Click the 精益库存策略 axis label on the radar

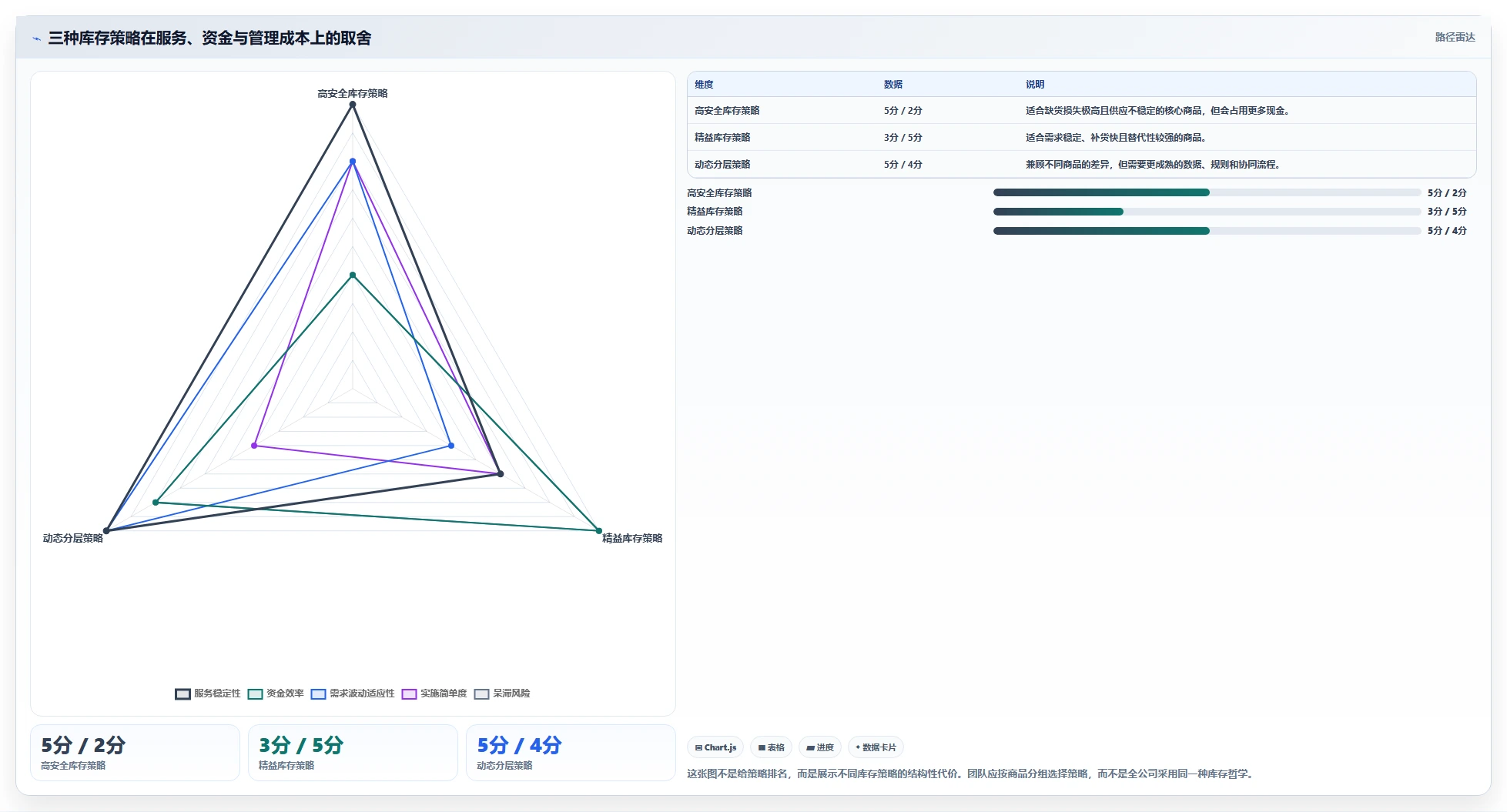pyautogui.click(x=632, y=538)
